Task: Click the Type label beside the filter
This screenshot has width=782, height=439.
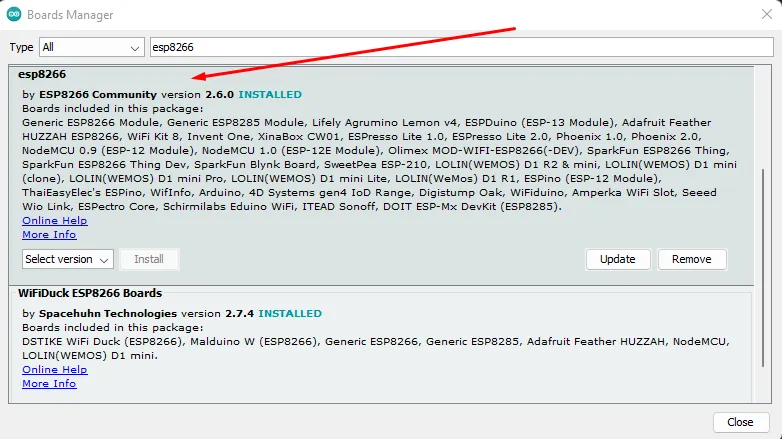Action: point(21,47)
